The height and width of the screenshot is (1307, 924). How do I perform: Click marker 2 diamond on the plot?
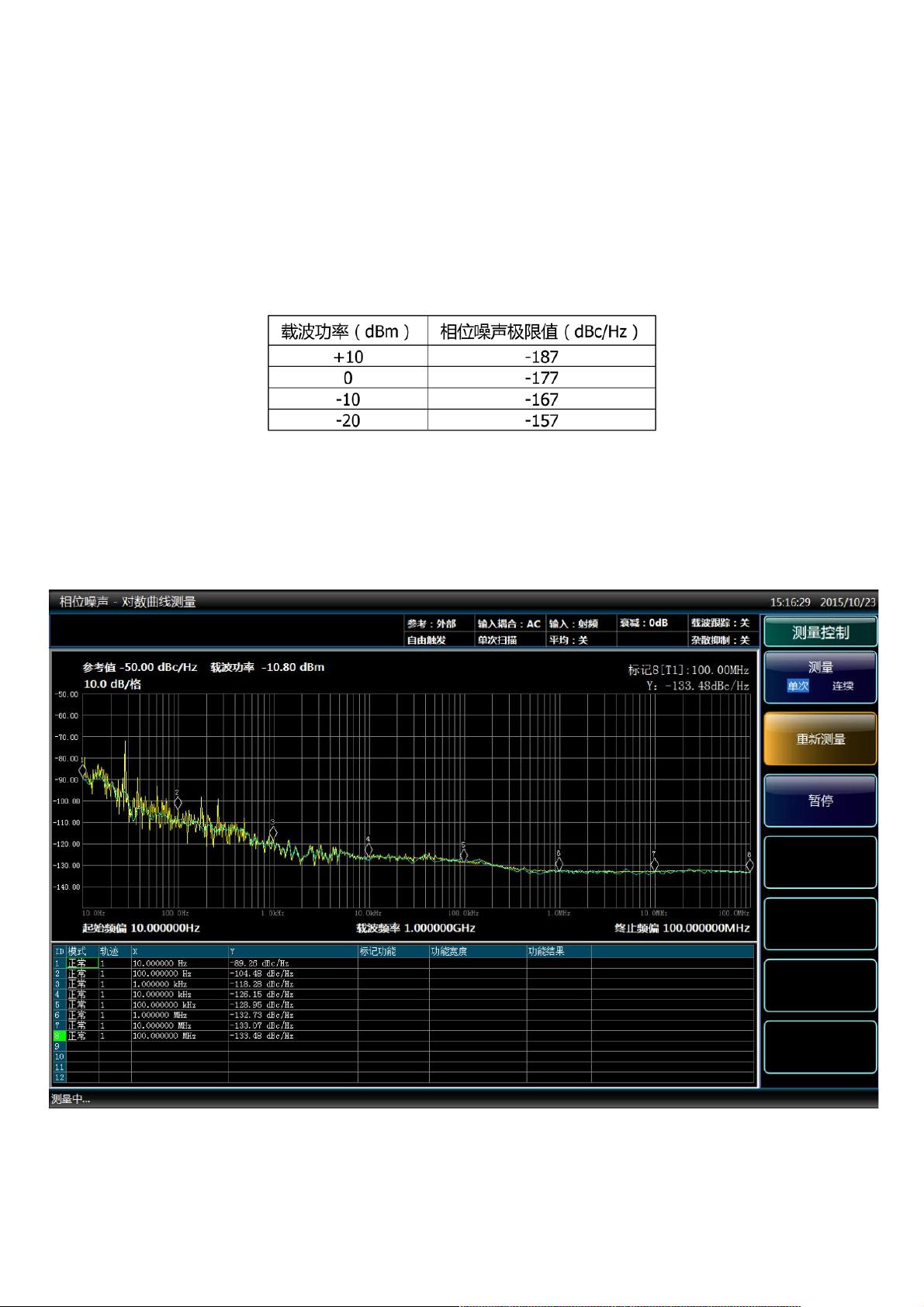pyautogui.click(x=178, y=804)
